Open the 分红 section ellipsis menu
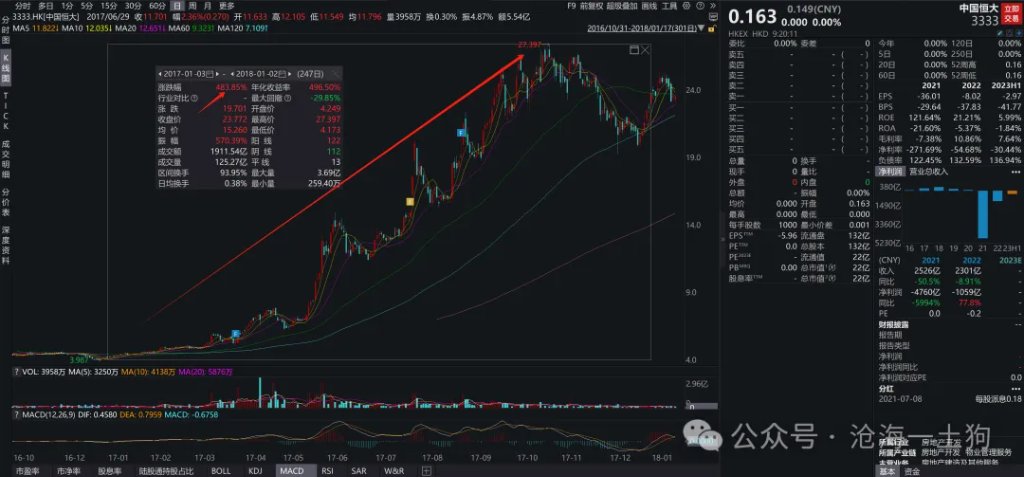 (1016, 389)
